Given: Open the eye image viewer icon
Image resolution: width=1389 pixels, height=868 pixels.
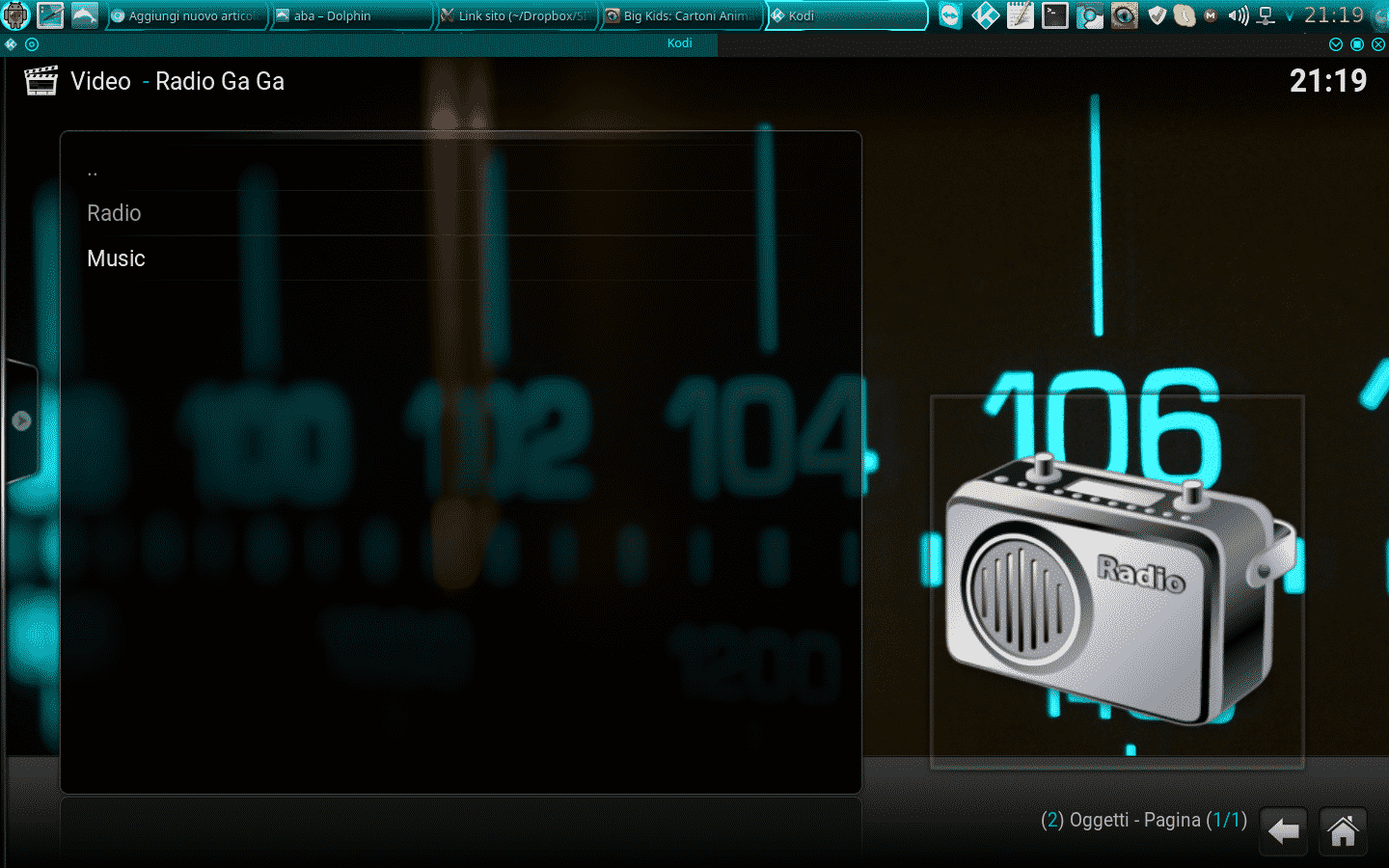Looking at the screenshot, I should (x=1124, y=15).
